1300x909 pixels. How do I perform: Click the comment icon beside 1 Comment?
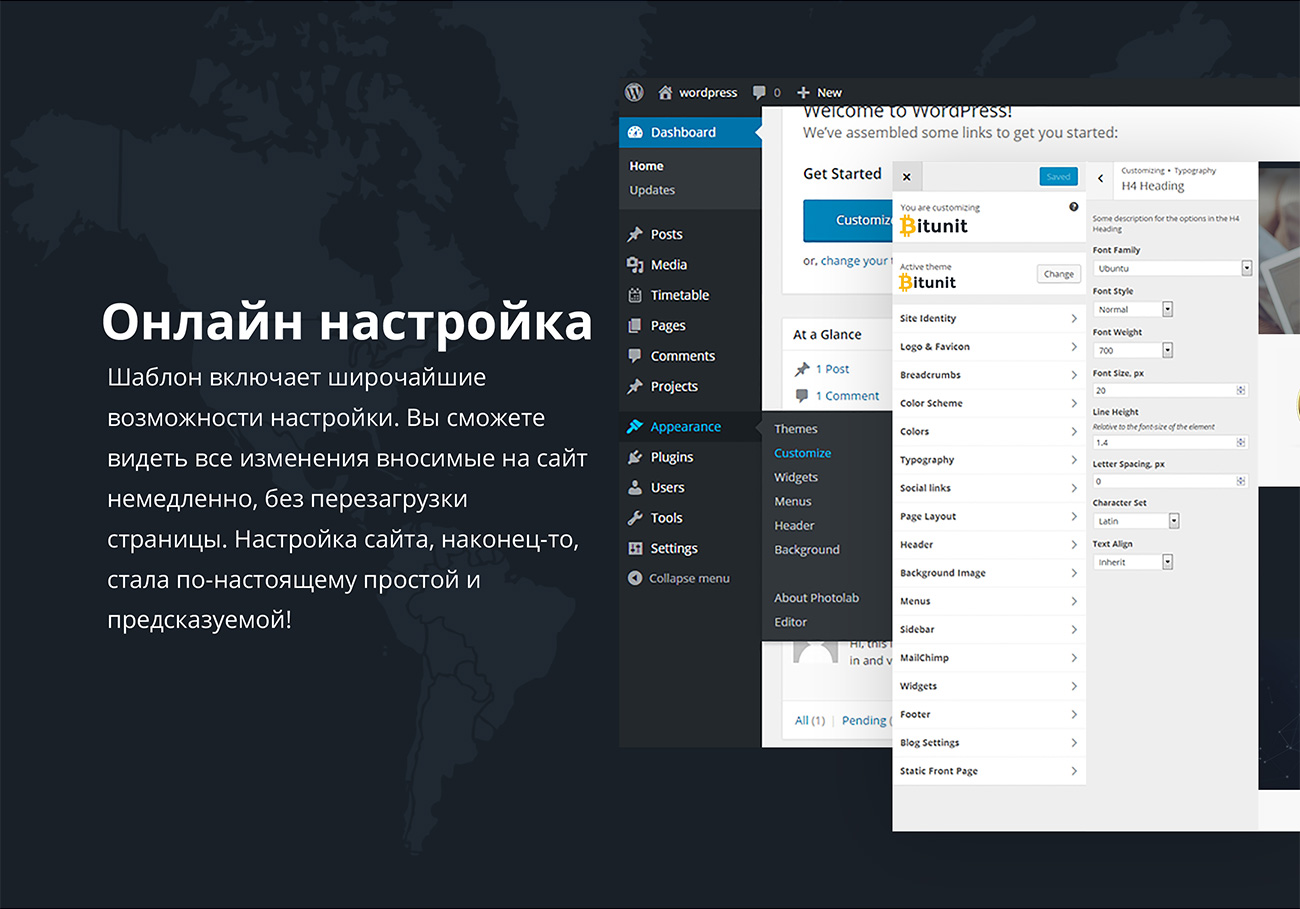pos(802,396)
